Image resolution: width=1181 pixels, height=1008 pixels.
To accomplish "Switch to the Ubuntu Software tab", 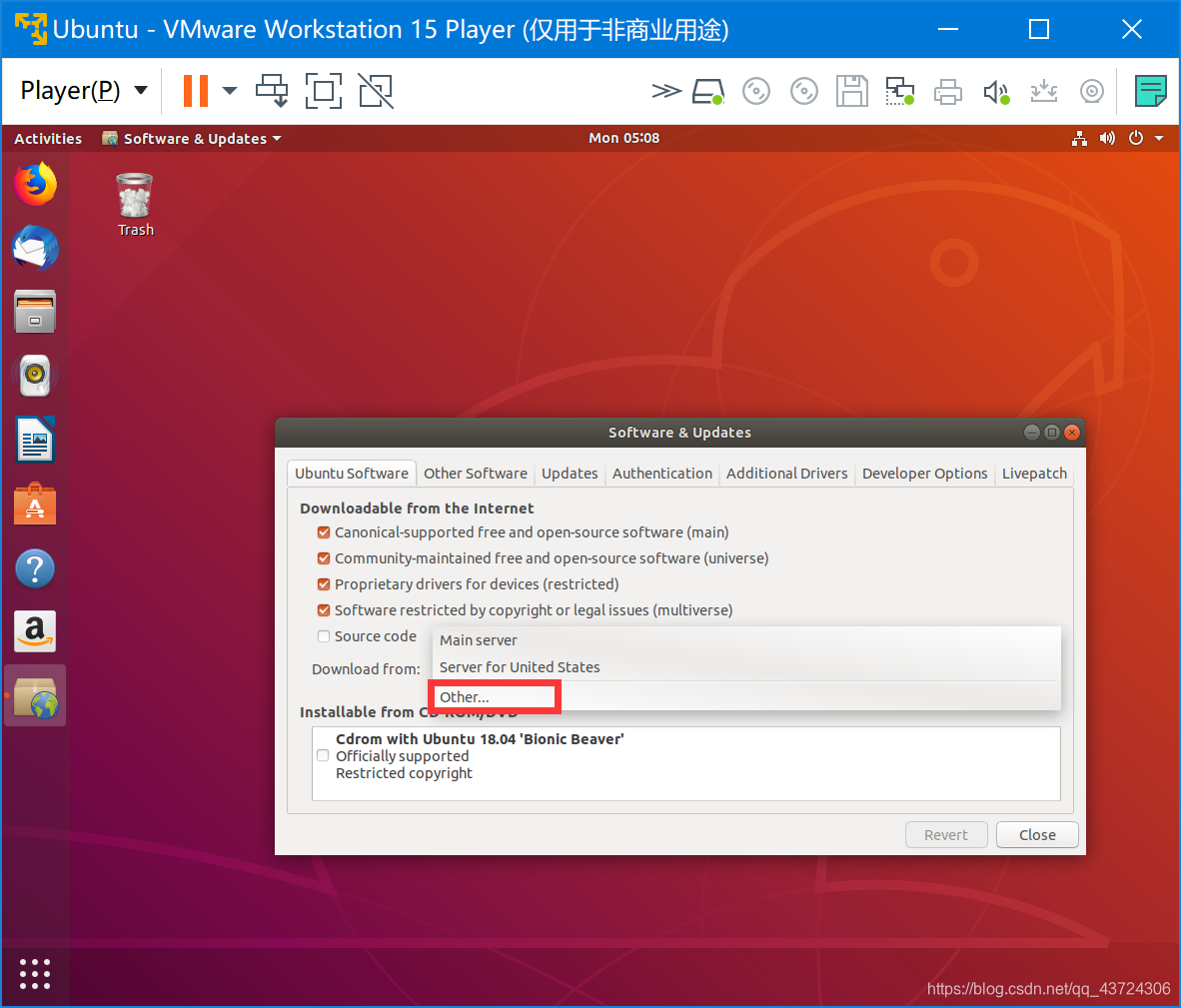I will tap(352, 473).
